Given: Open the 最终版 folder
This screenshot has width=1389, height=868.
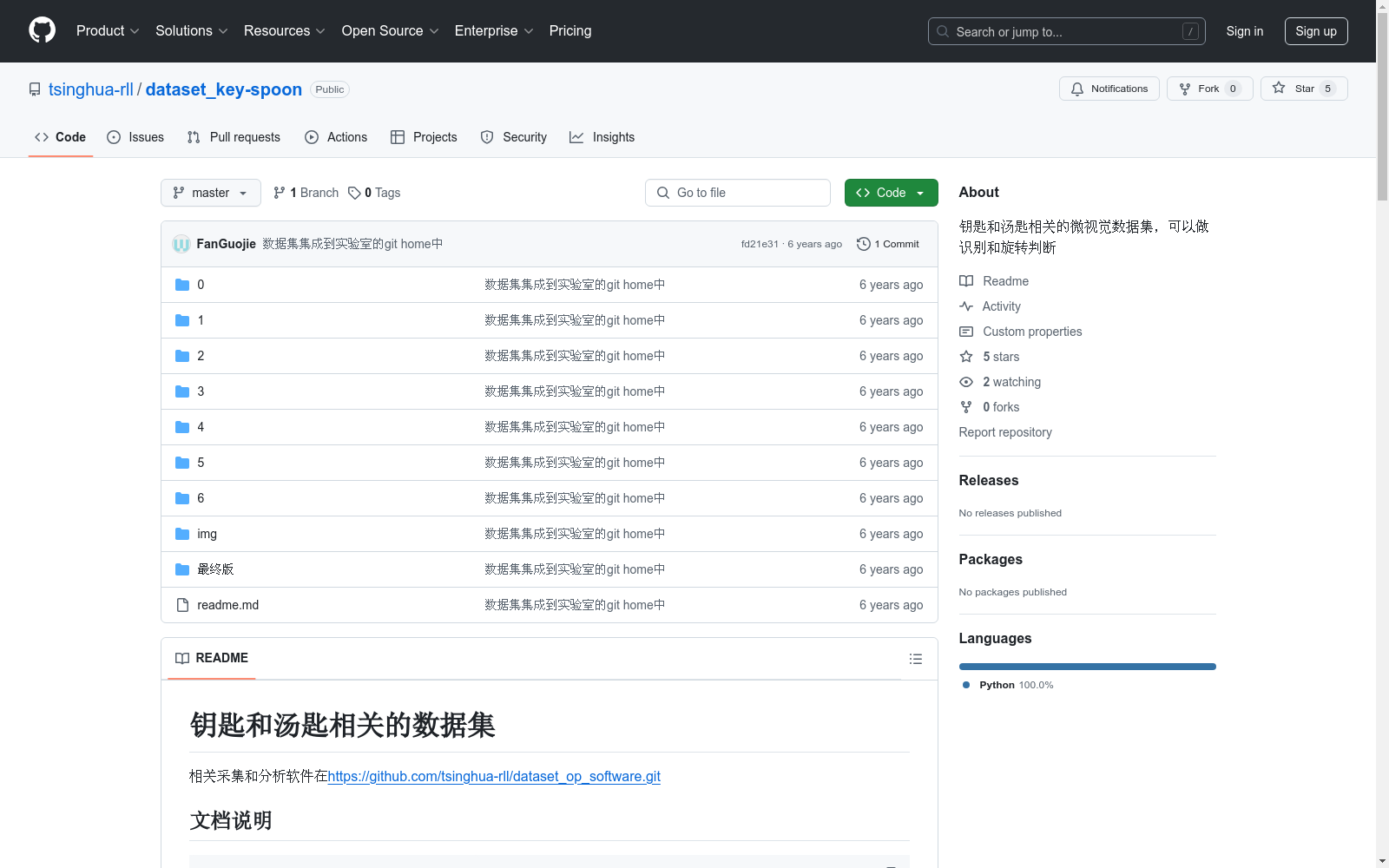Looking at the screenshot, I should click(x=215, y=569).
